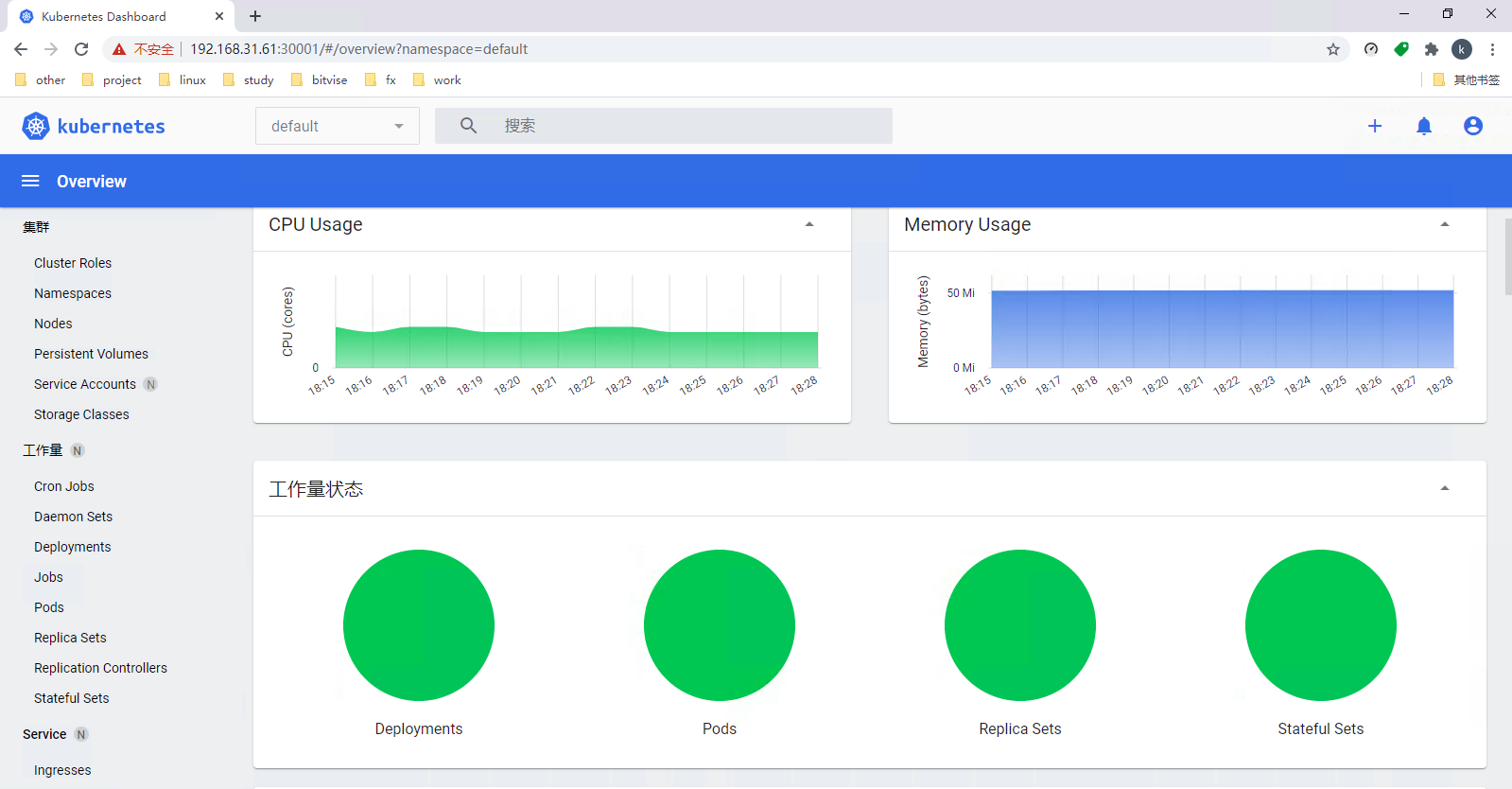
Task: Go to Persistent Volumes
Action: pos(91,354)
